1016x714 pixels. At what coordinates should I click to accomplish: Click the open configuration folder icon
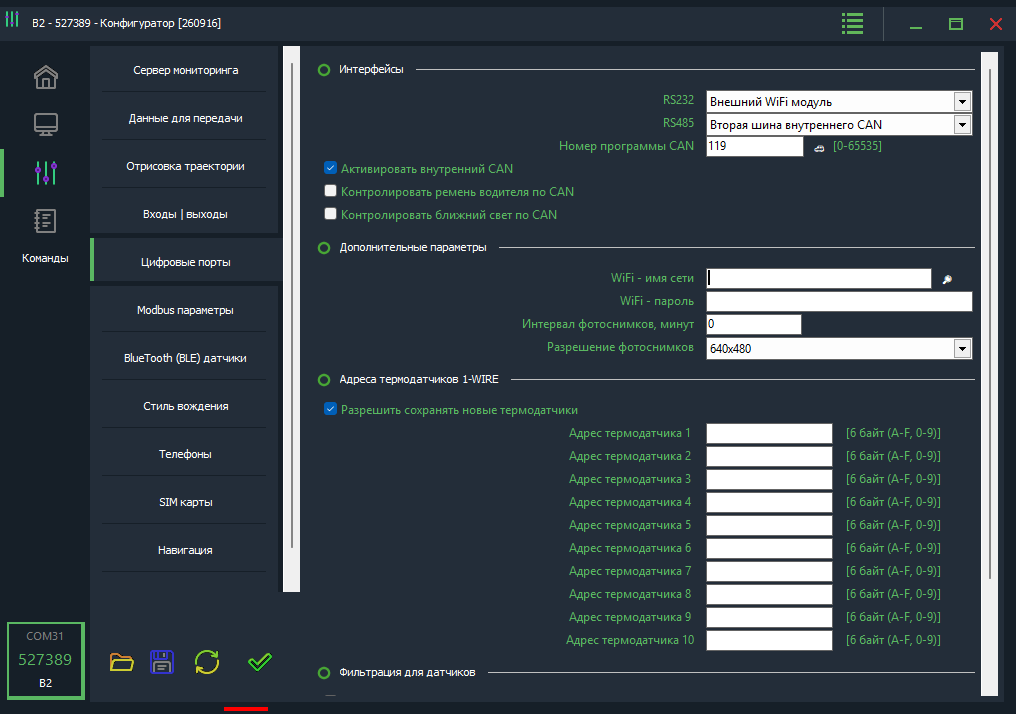(121, 662)
